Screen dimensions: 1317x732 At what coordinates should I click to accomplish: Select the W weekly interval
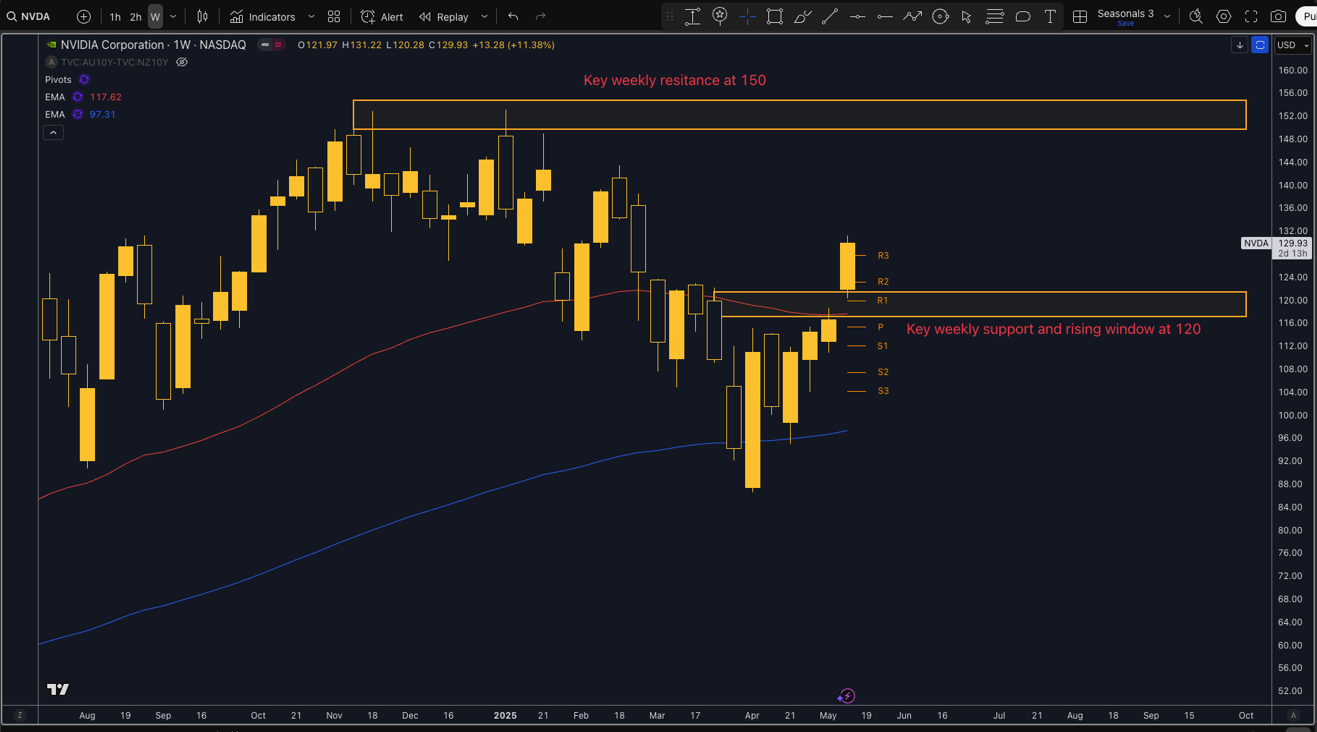click(155, 16)
